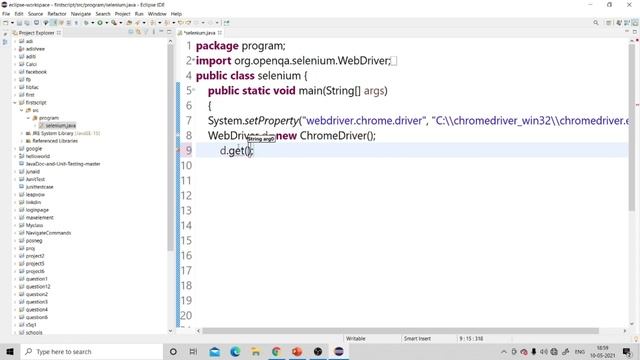
Task: Click the New file toolbar icon
Action: [x=6, y=23]
